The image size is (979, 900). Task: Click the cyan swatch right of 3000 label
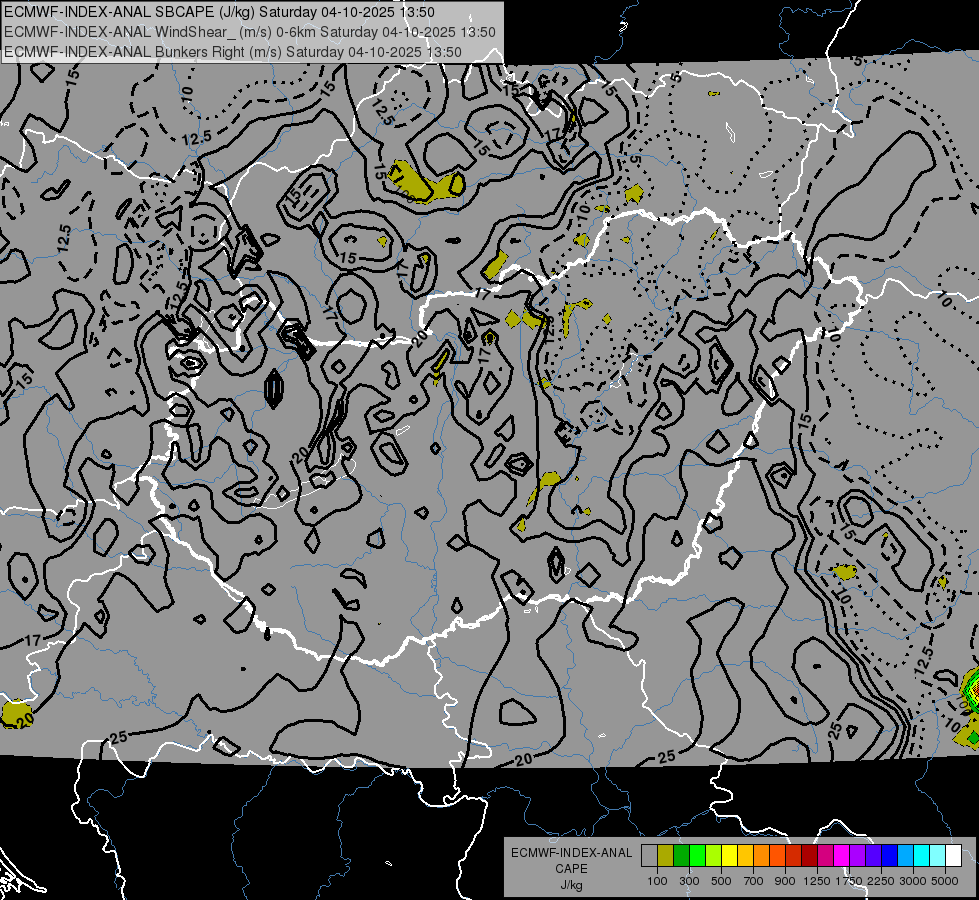tap(921, 856)
